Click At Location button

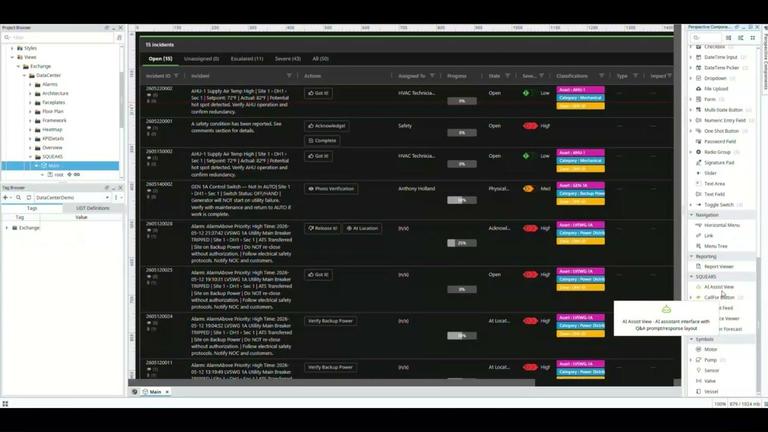tap(361, 228)
